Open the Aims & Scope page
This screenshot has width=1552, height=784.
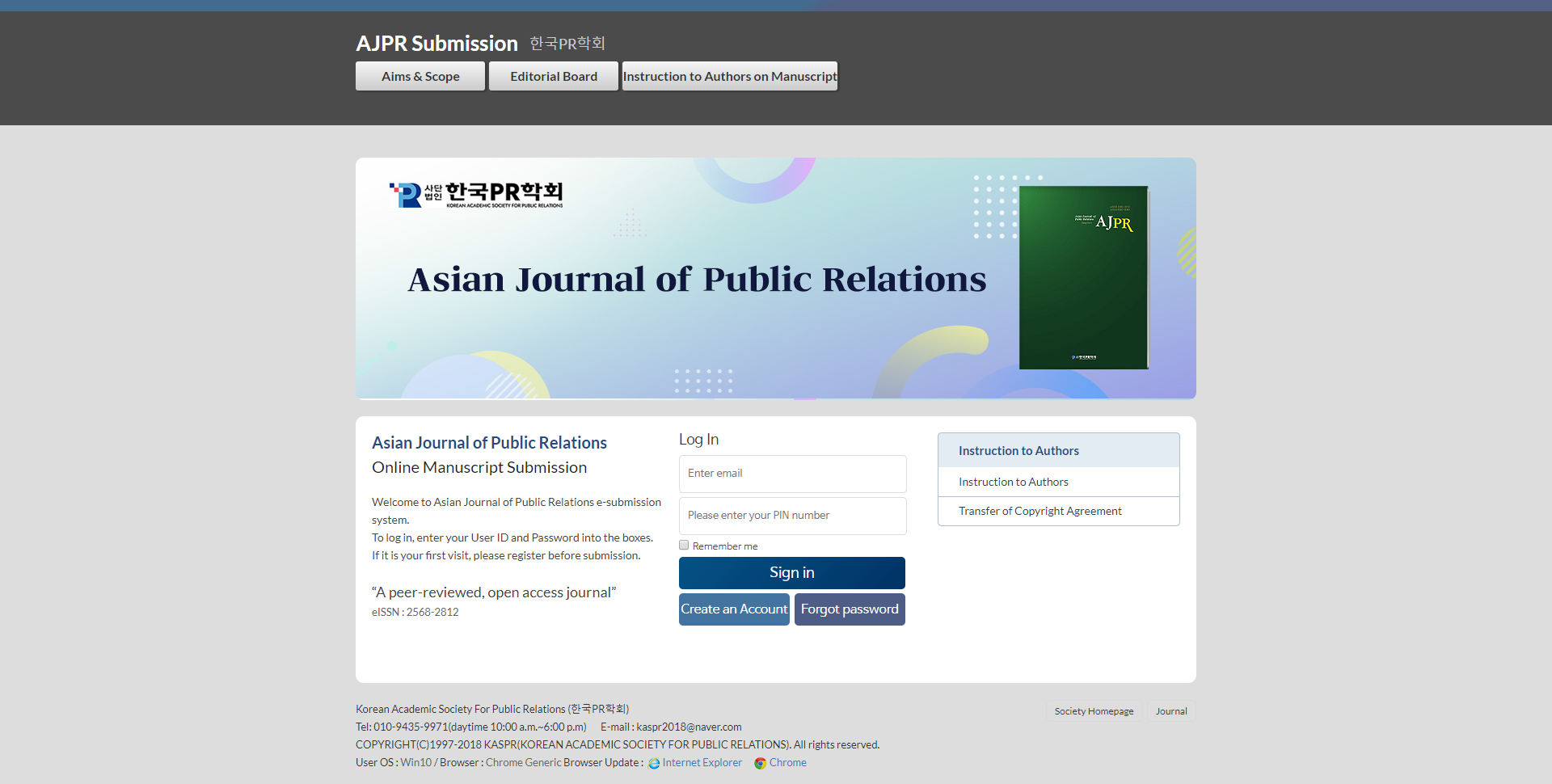tap(420, 76)
